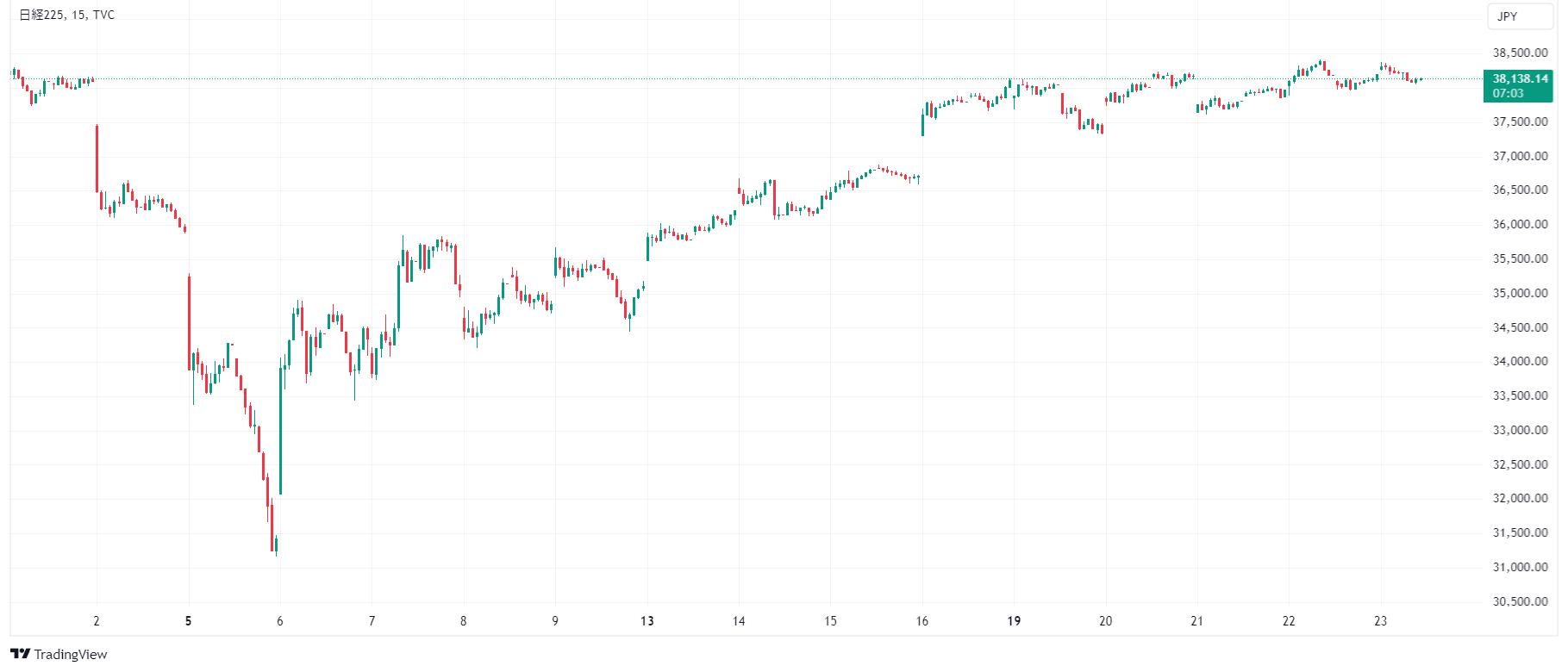Select date 13 on the time axis

tap(647, 621)
